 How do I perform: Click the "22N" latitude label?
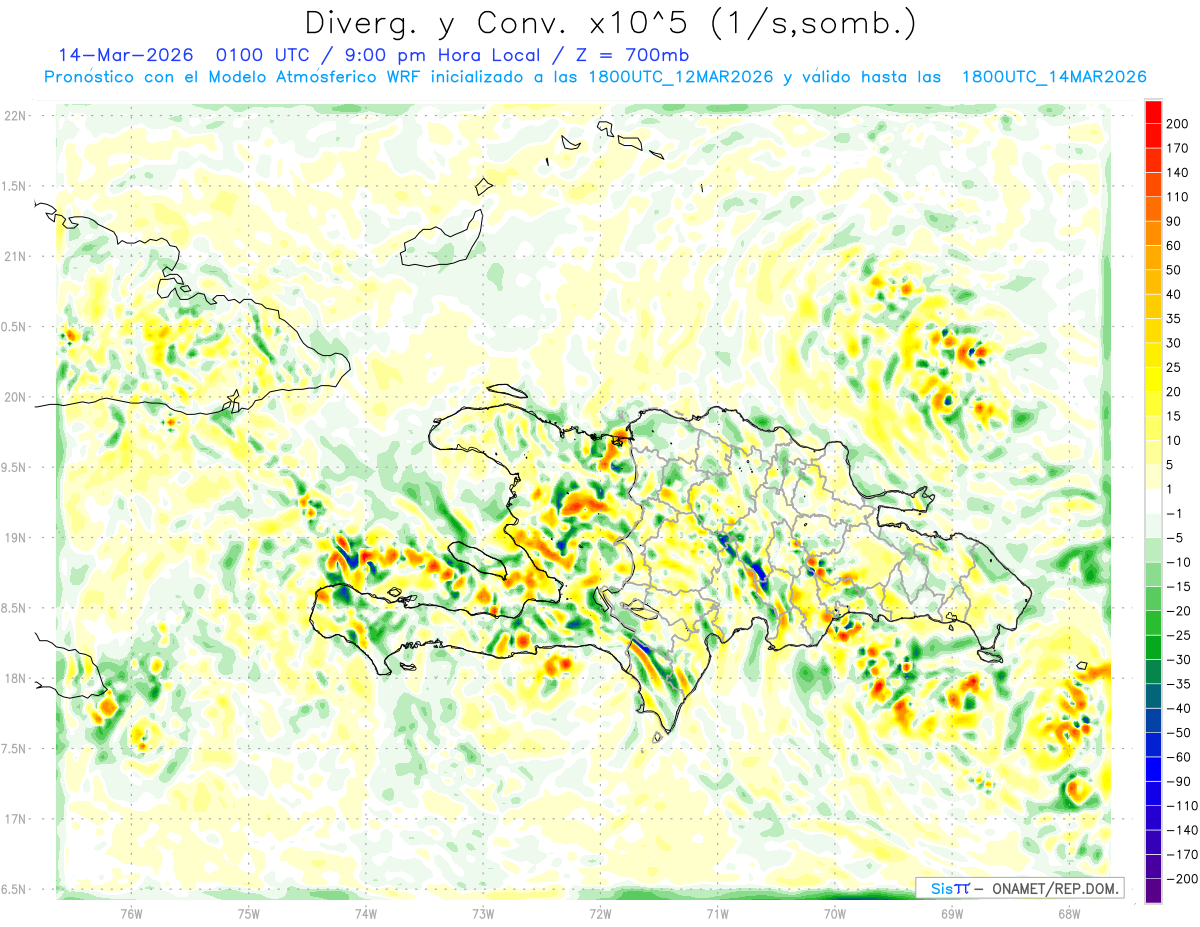point(15,116)
